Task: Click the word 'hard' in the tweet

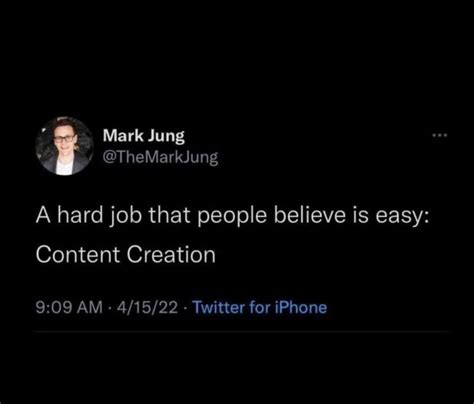Action: tap(80, 215)
